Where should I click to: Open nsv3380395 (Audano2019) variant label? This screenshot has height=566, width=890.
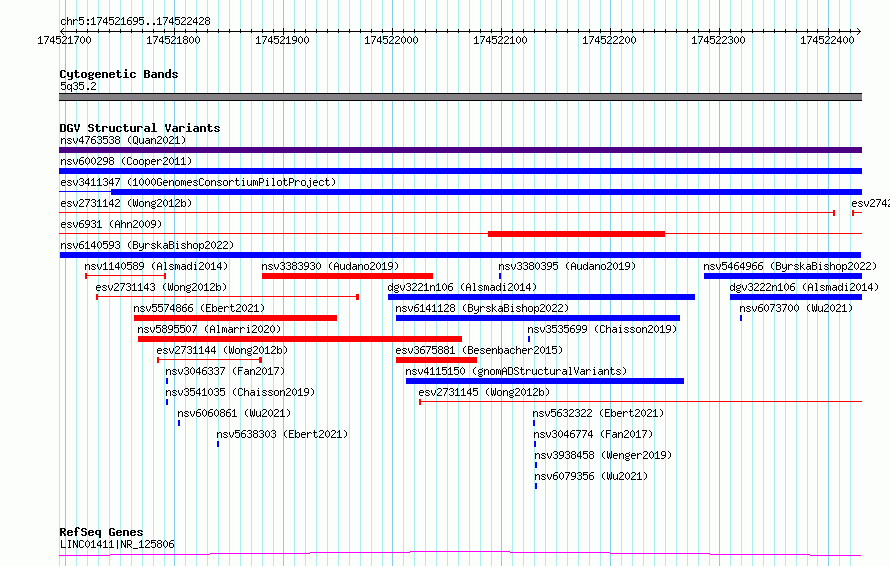coord(567,266)
